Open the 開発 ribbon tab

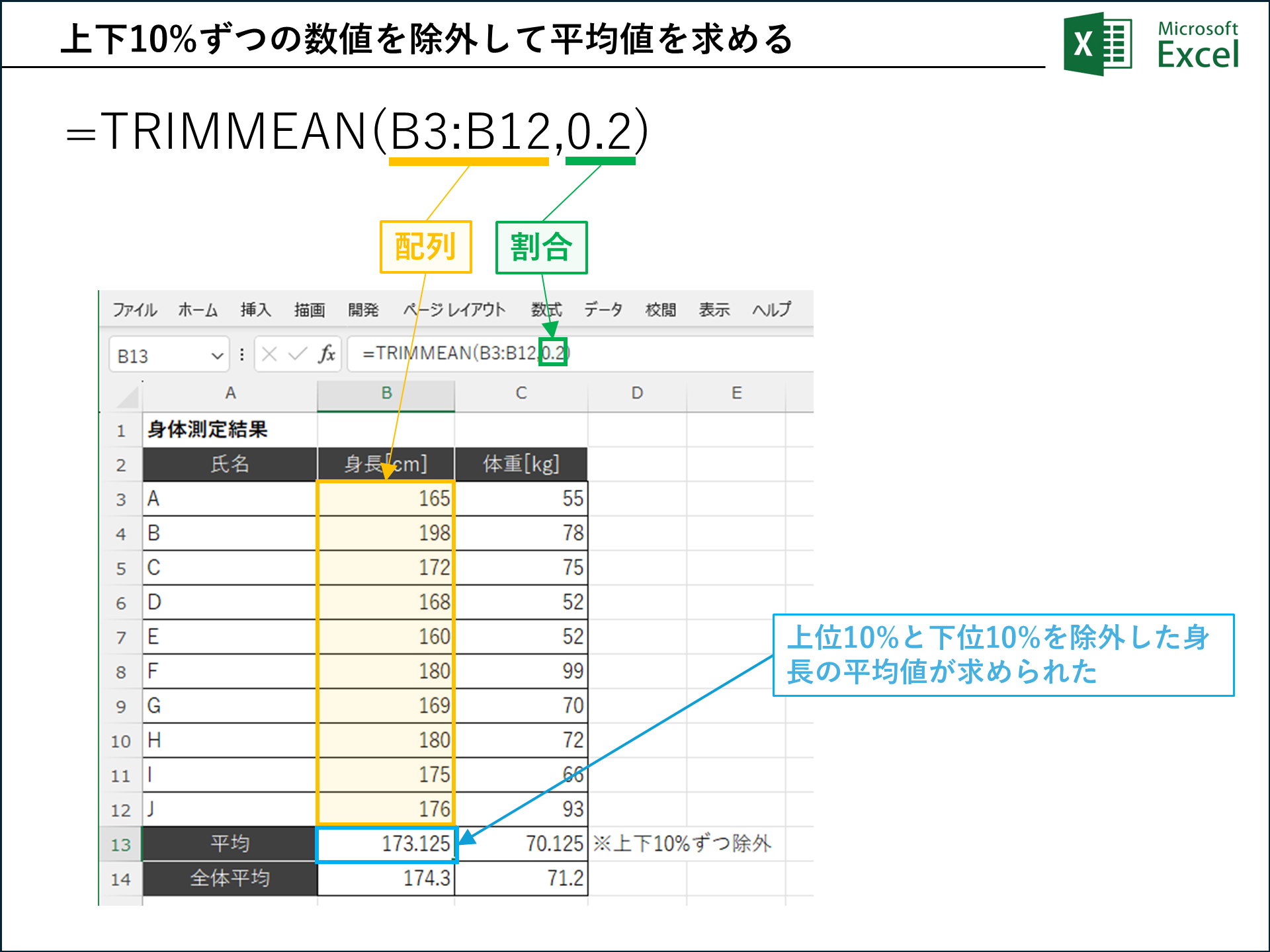pos(363,309)
